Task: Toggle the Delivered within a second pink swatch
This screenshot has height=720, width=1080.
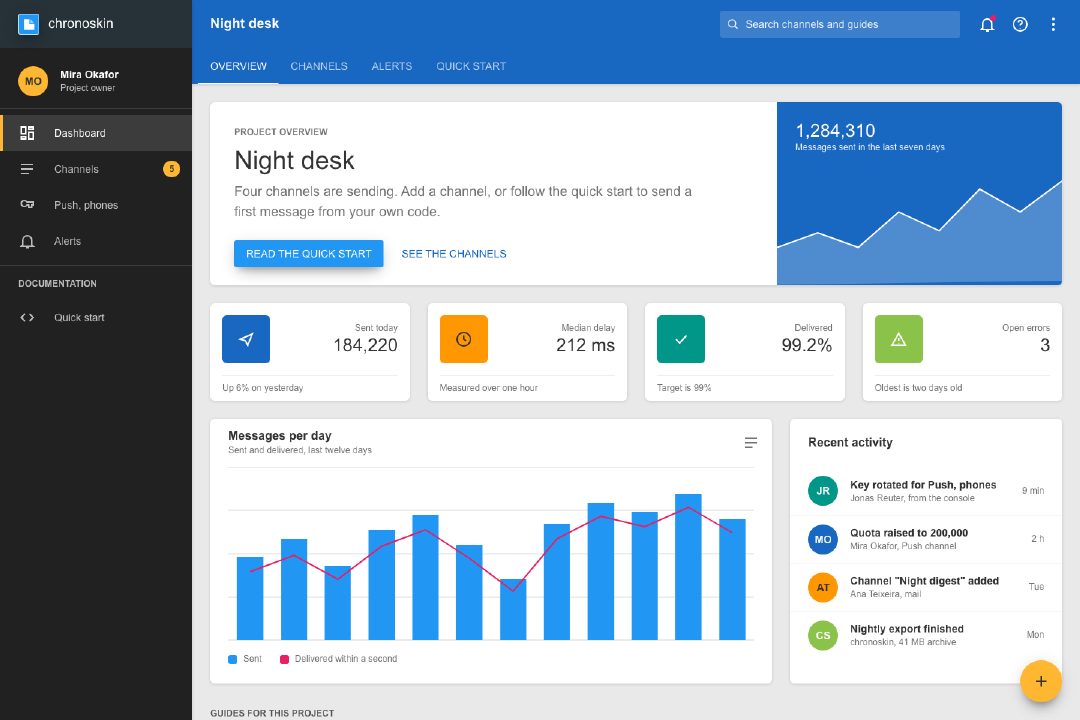Action: [x=284, y=659]
